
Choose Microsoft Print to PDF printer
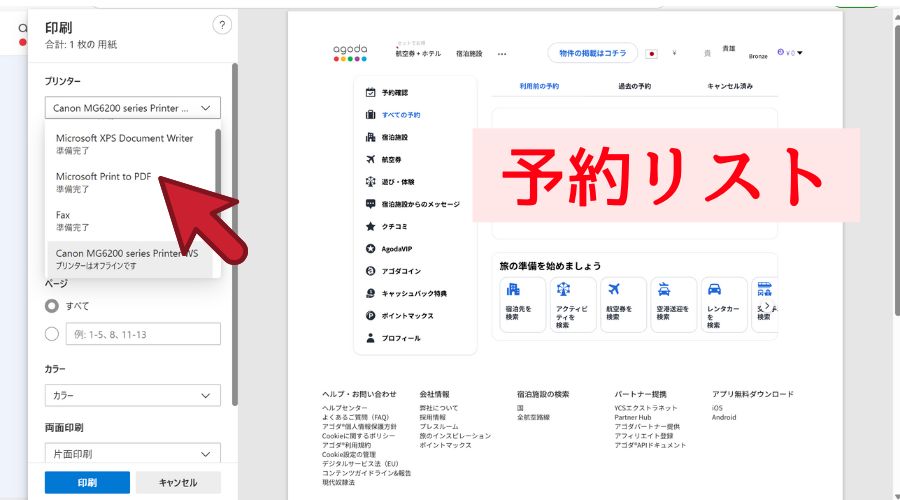[130, 183]
